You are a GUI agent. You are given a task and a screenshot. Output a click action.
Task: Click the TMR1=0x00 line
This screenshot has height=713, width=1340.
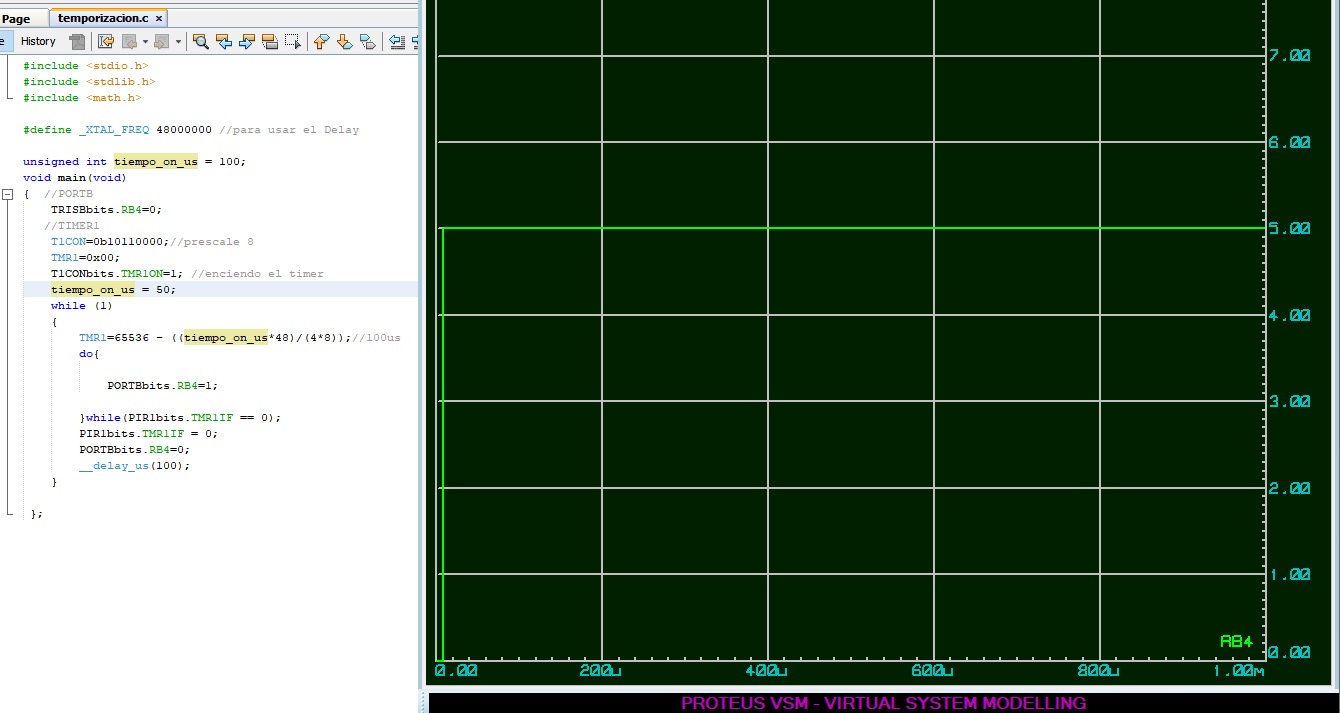85,258
